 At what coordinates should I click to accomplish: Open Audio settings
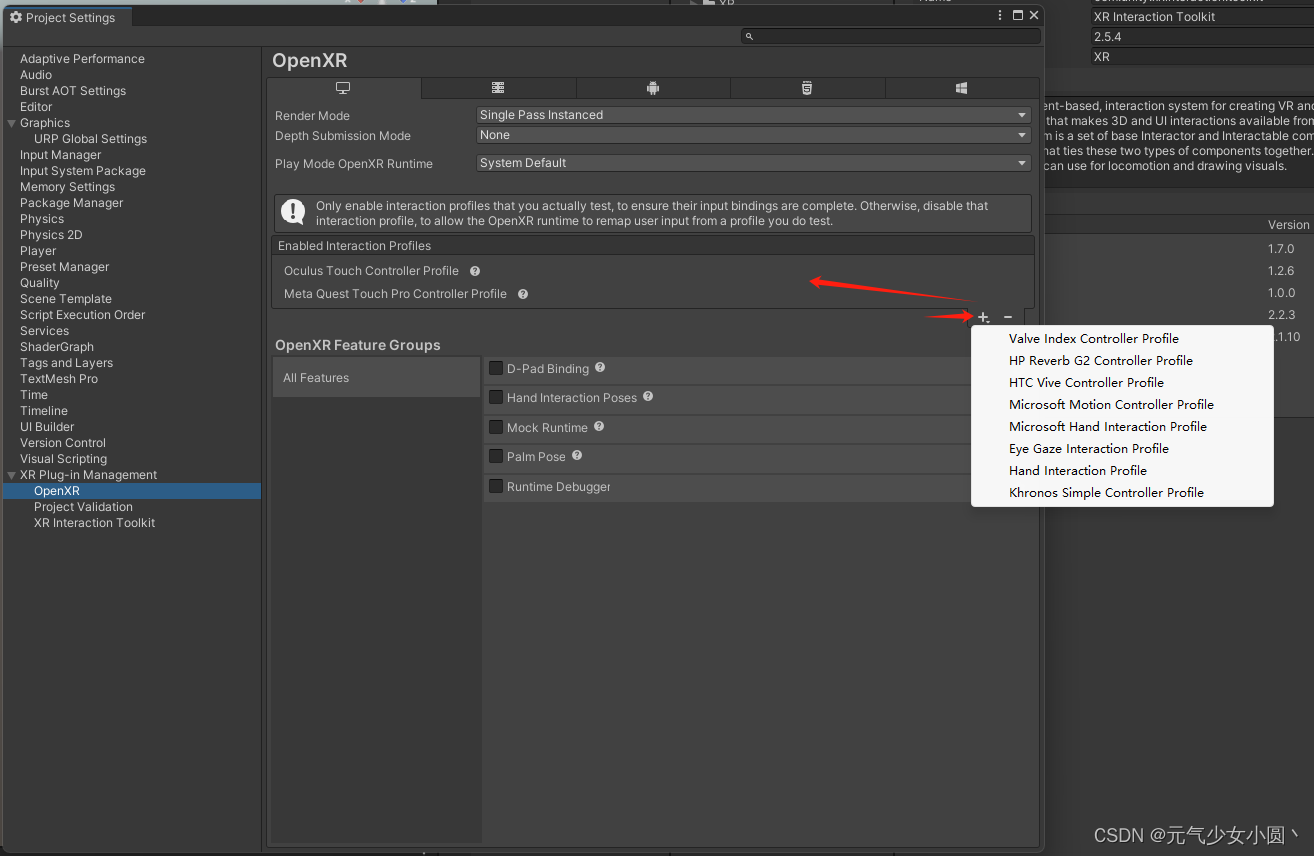(x=36, y=75)
